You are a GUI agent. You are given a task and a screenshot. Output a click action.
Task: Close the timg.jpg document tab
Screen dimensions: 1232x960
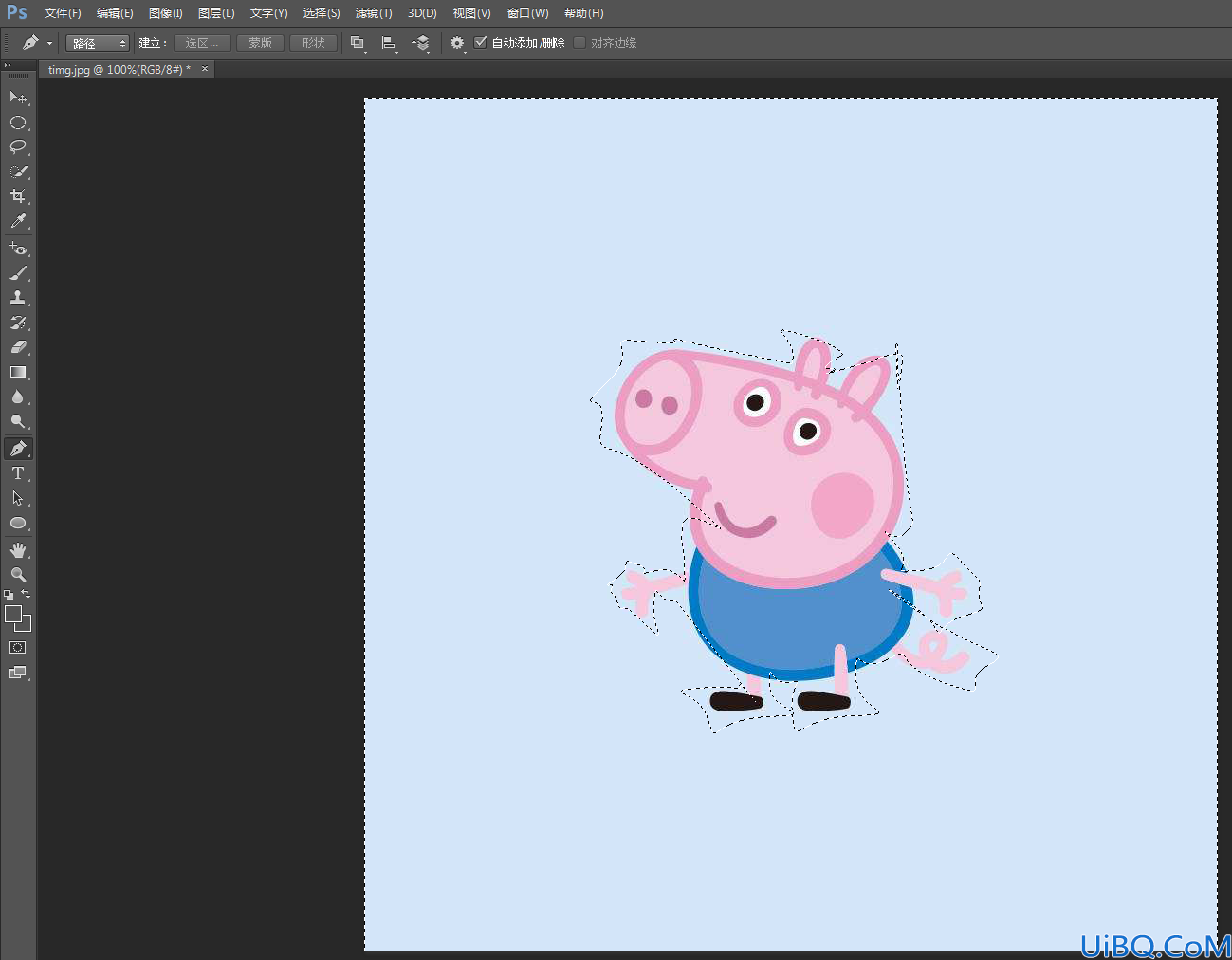pos(204,69)
